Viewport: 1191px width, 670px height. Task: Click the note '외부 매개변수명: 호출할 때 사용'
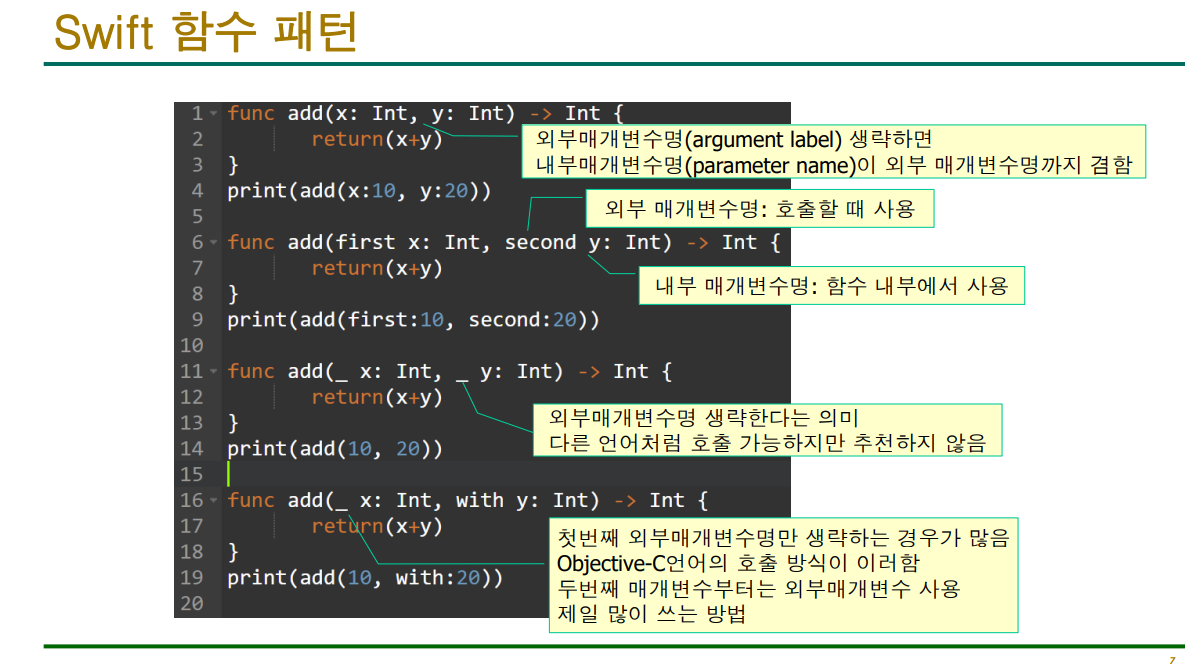pos(760,209)
